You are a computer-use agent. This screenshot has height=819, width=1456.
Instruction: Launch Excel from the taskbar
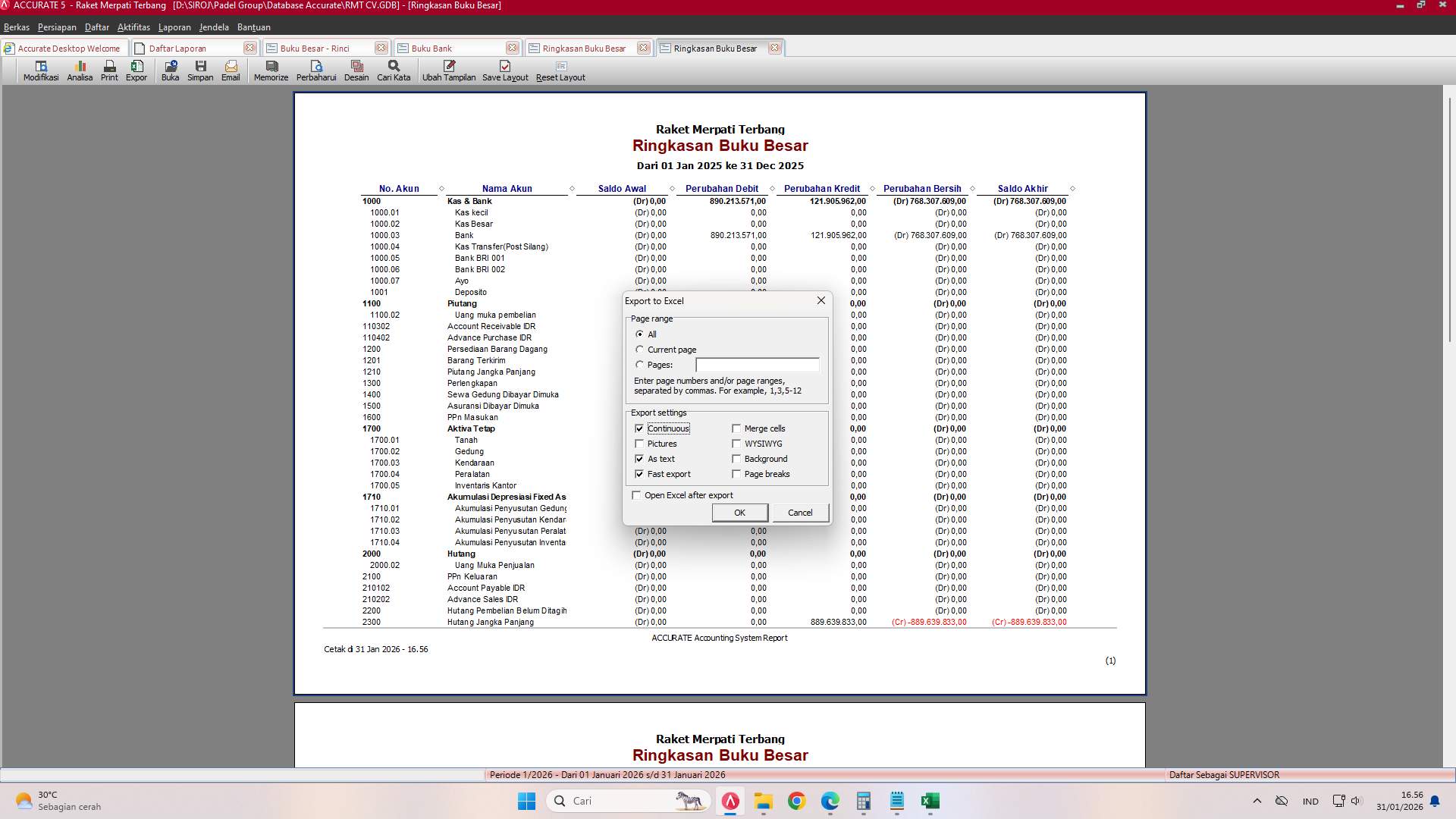(x=930, y=801)
